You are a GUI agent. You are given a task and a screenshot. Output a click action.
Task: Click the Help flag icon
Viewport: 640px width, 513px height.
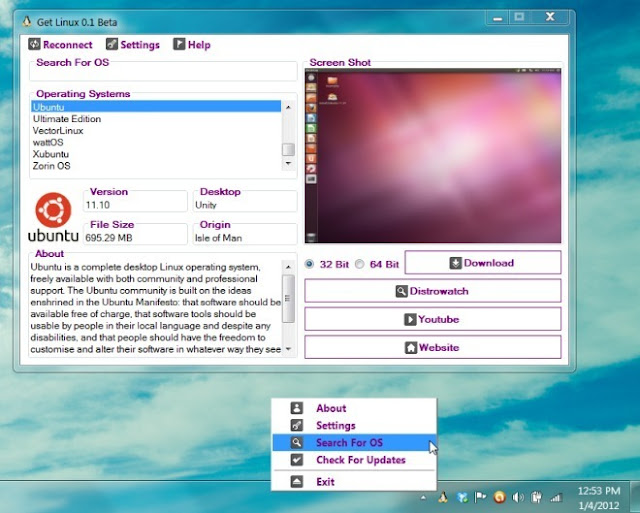[x=179, y=44]
